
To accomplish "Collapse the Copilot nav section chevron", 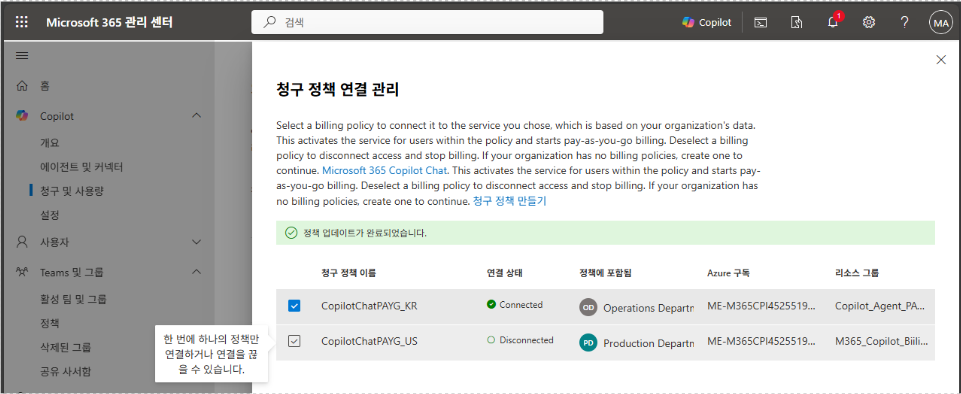I will click(197, 115).
